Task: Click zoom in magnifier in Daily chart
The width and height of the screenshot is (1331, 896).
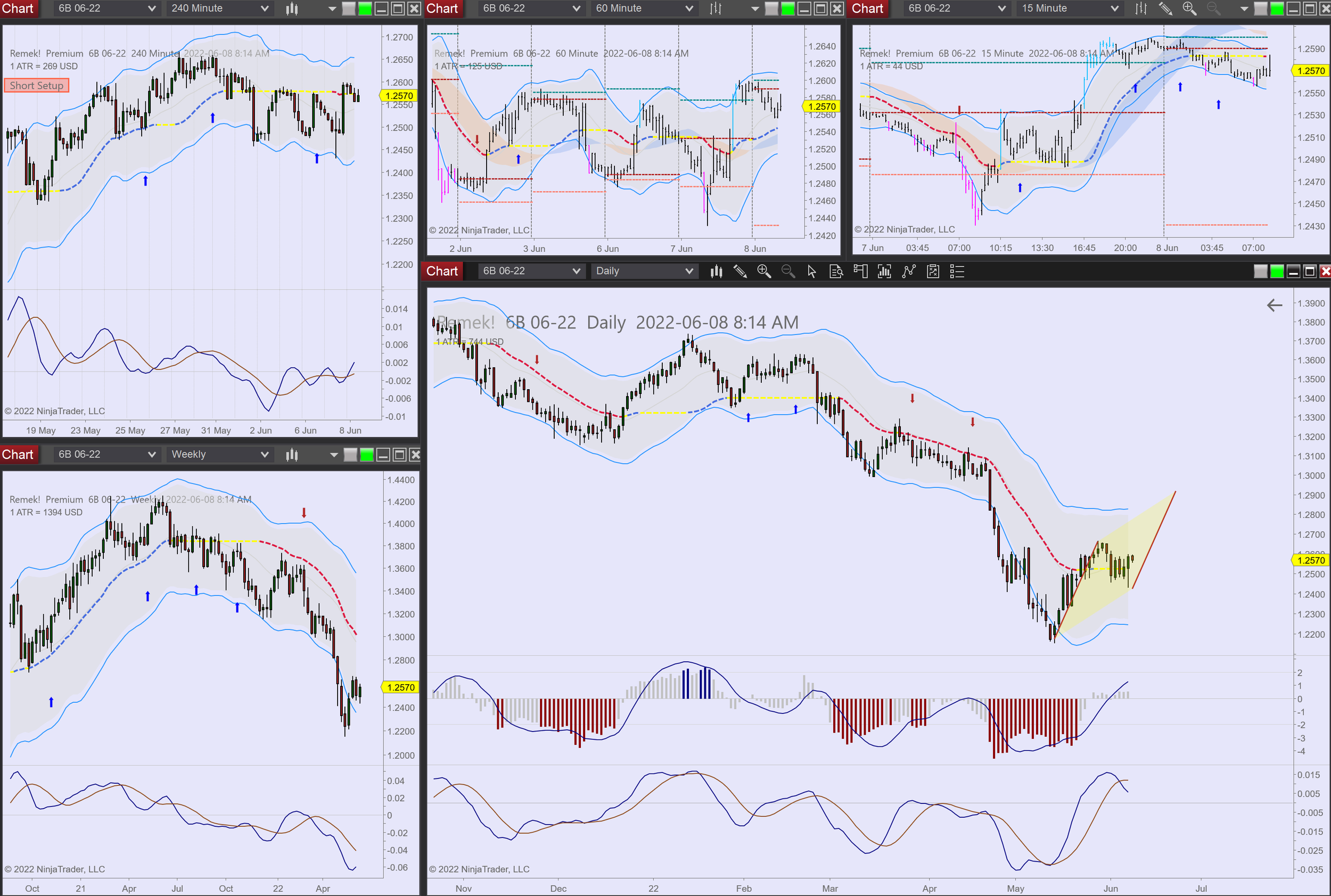Action: click(x=764, y=272)
